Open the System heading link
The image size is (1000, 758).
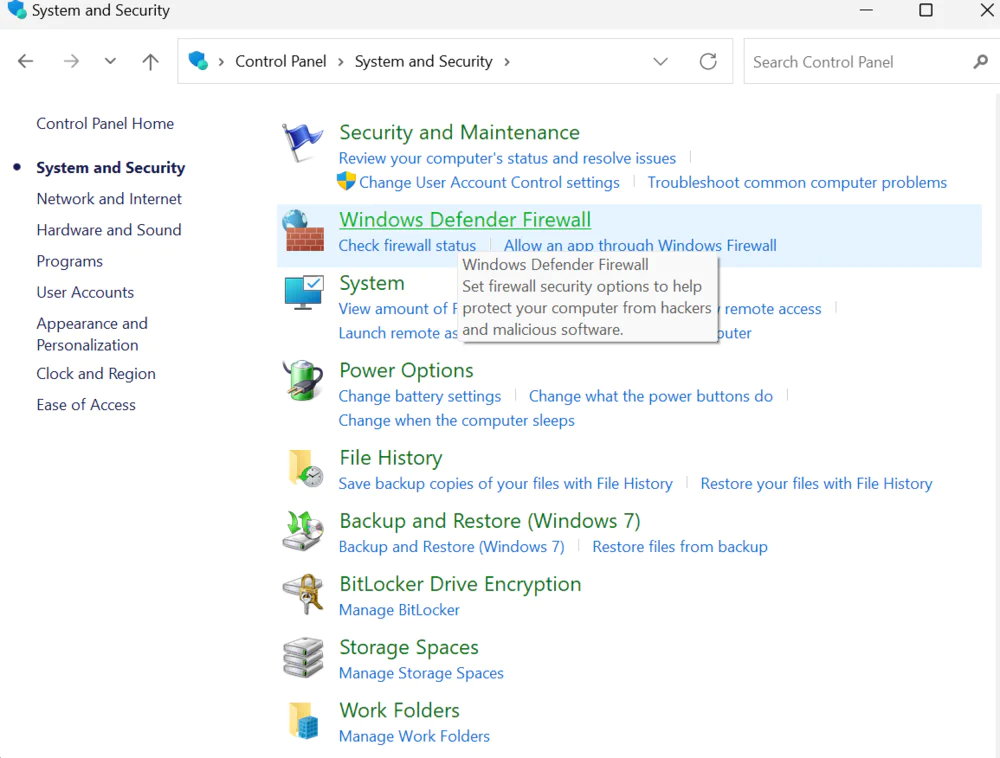coord(372,282)
